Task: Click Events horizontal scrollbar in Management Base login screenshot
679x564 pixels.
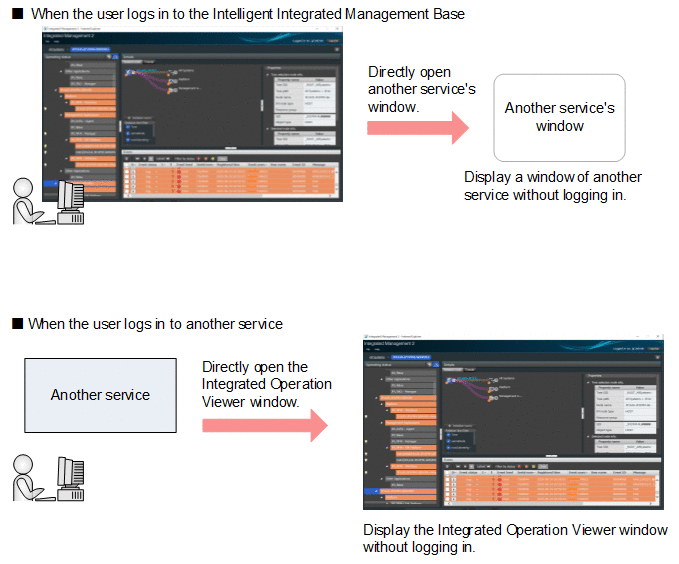Action: (x=229, y=196)
